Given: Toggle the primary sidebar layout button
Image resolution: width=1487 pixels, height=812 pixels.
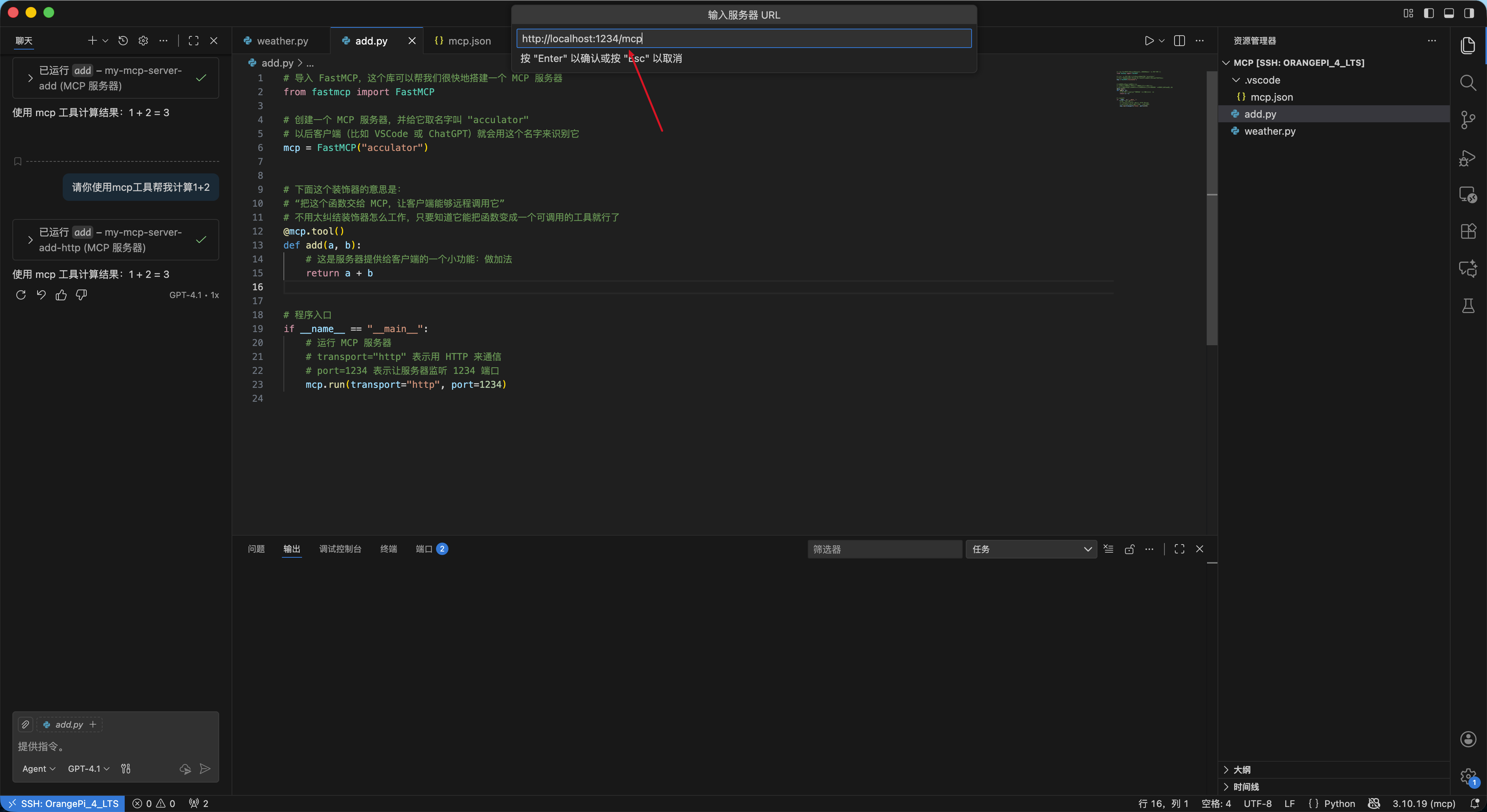Looking at the screenshot, I should [1428, 13].
